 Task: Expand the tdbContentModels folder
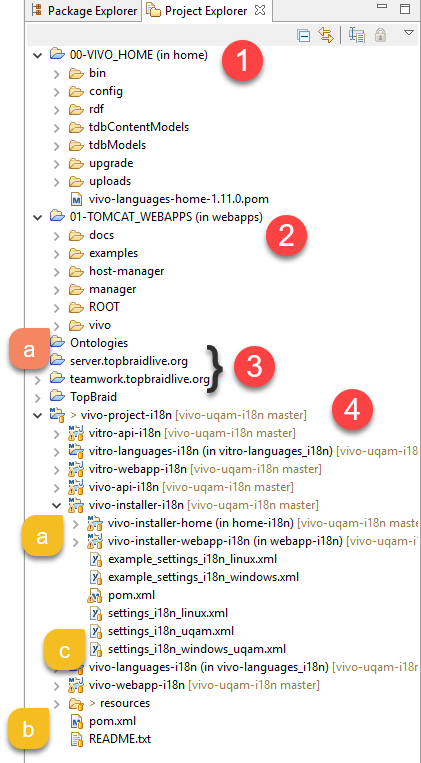[57, 127]
